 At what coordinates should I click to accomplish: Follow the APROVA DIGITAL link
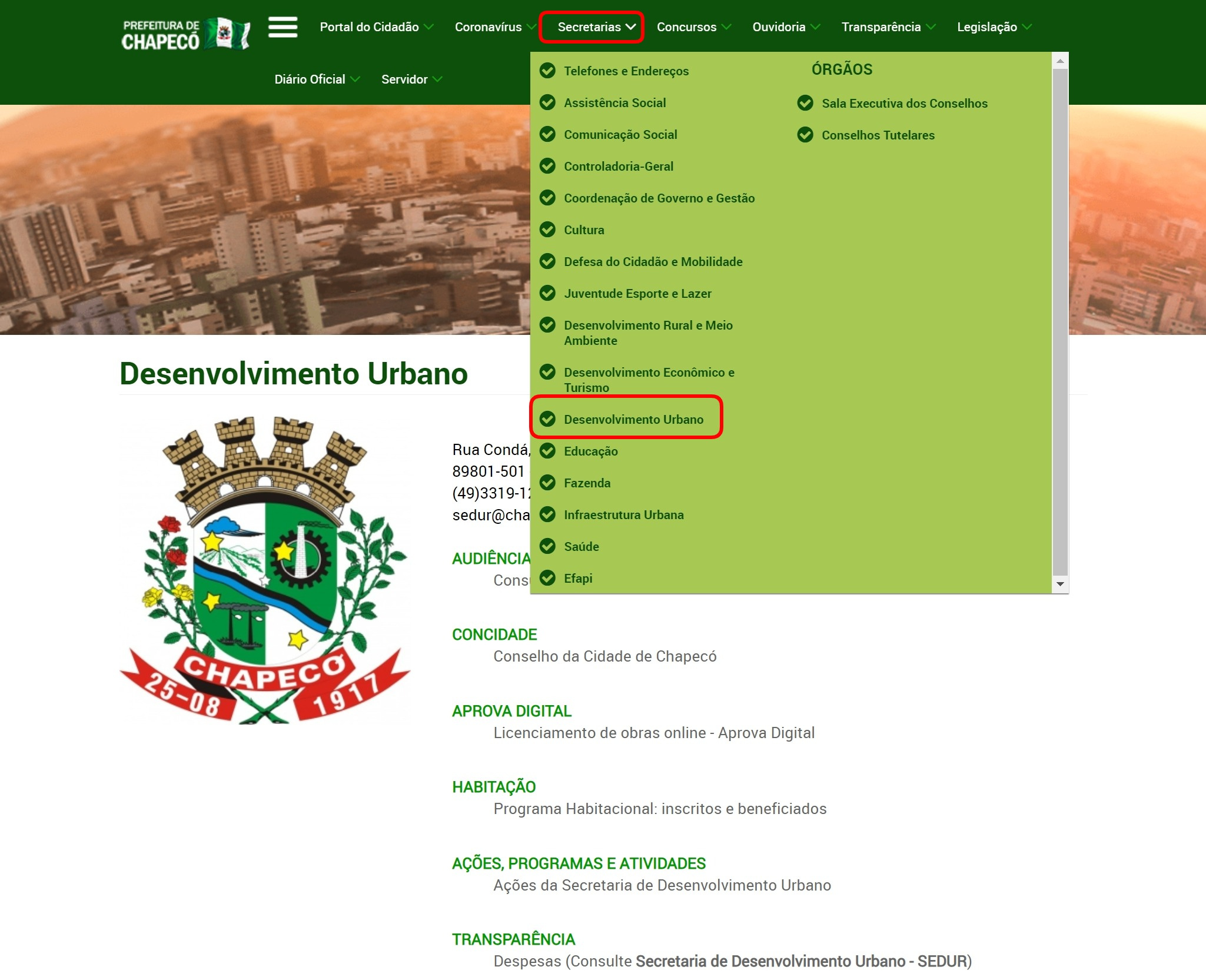tap(511, 711)
